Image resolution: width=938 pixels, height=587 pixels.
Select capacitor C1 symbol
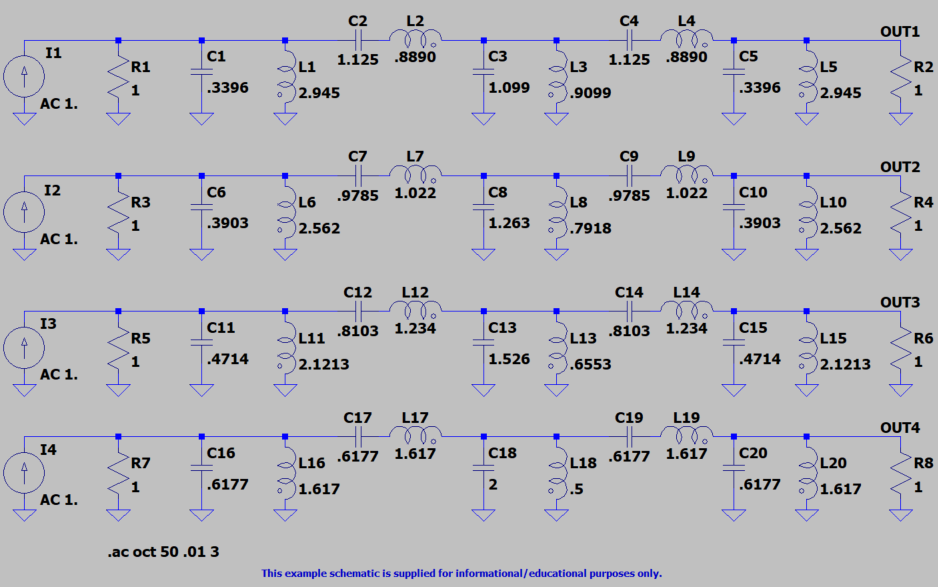pyautogui.click(x=202, y=72)
